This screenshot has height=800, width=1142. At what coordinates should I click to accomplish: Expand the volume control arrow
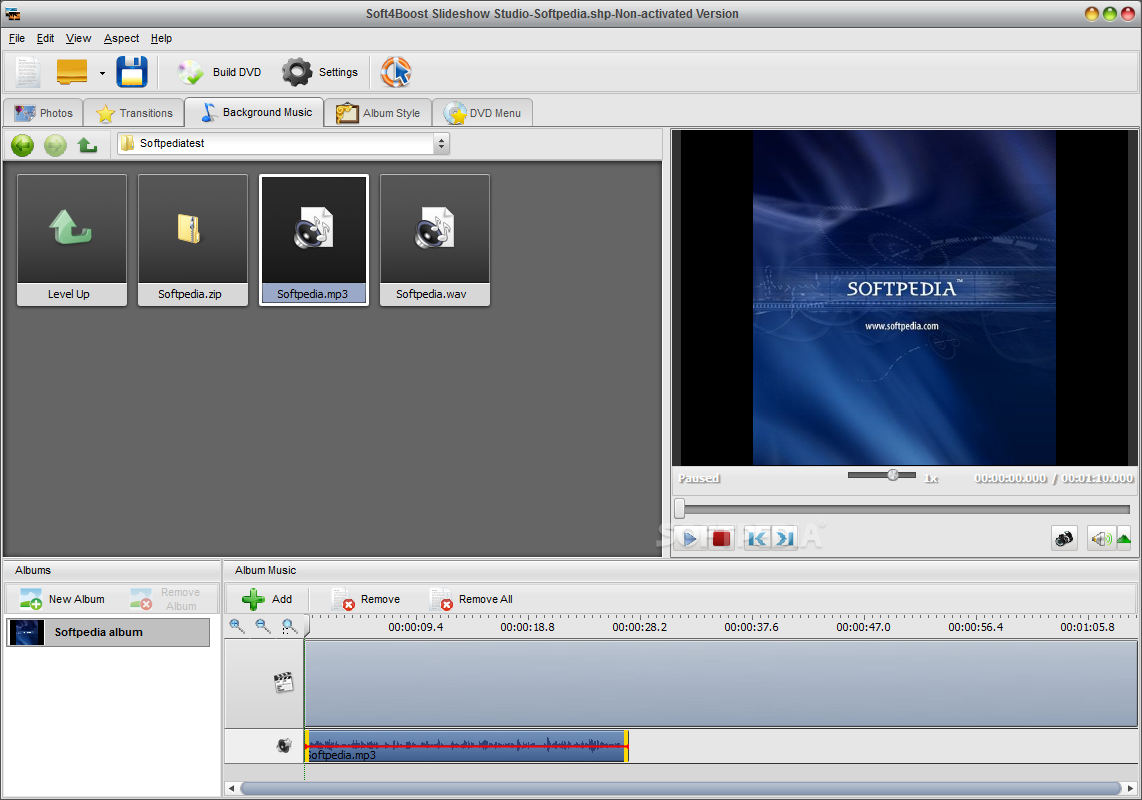pos(1124,538)
